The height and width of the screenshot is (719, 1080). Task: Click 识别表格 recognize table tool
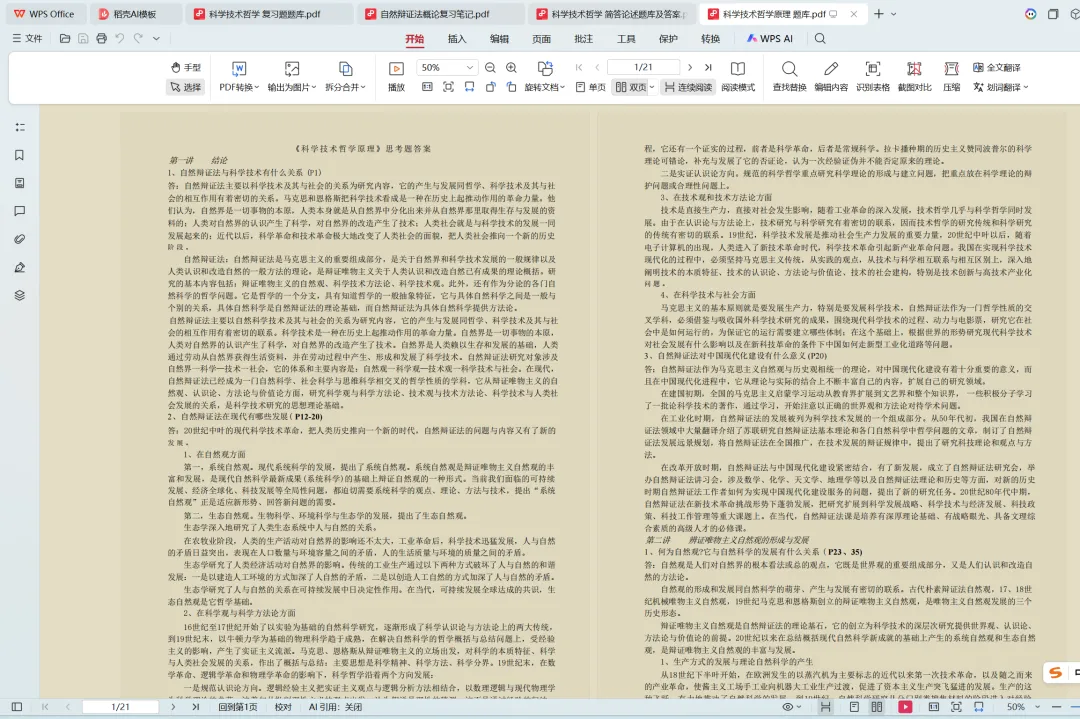coord(873,76)
